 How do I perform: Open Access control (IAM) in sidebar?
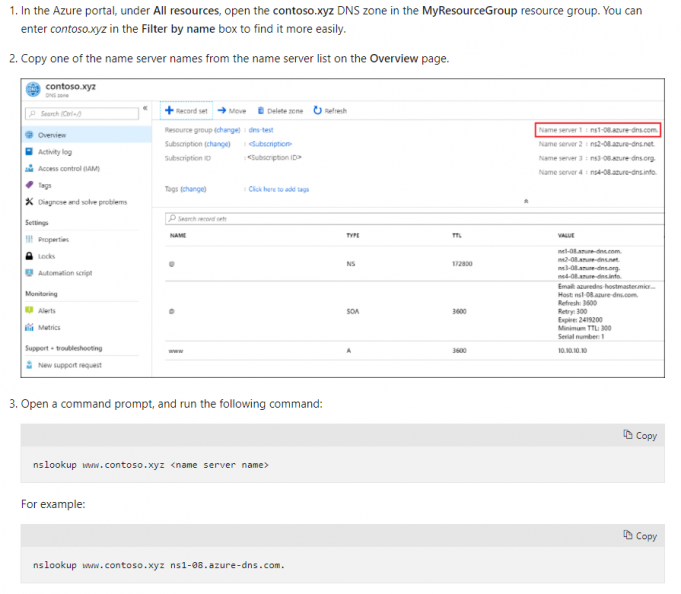68,169
